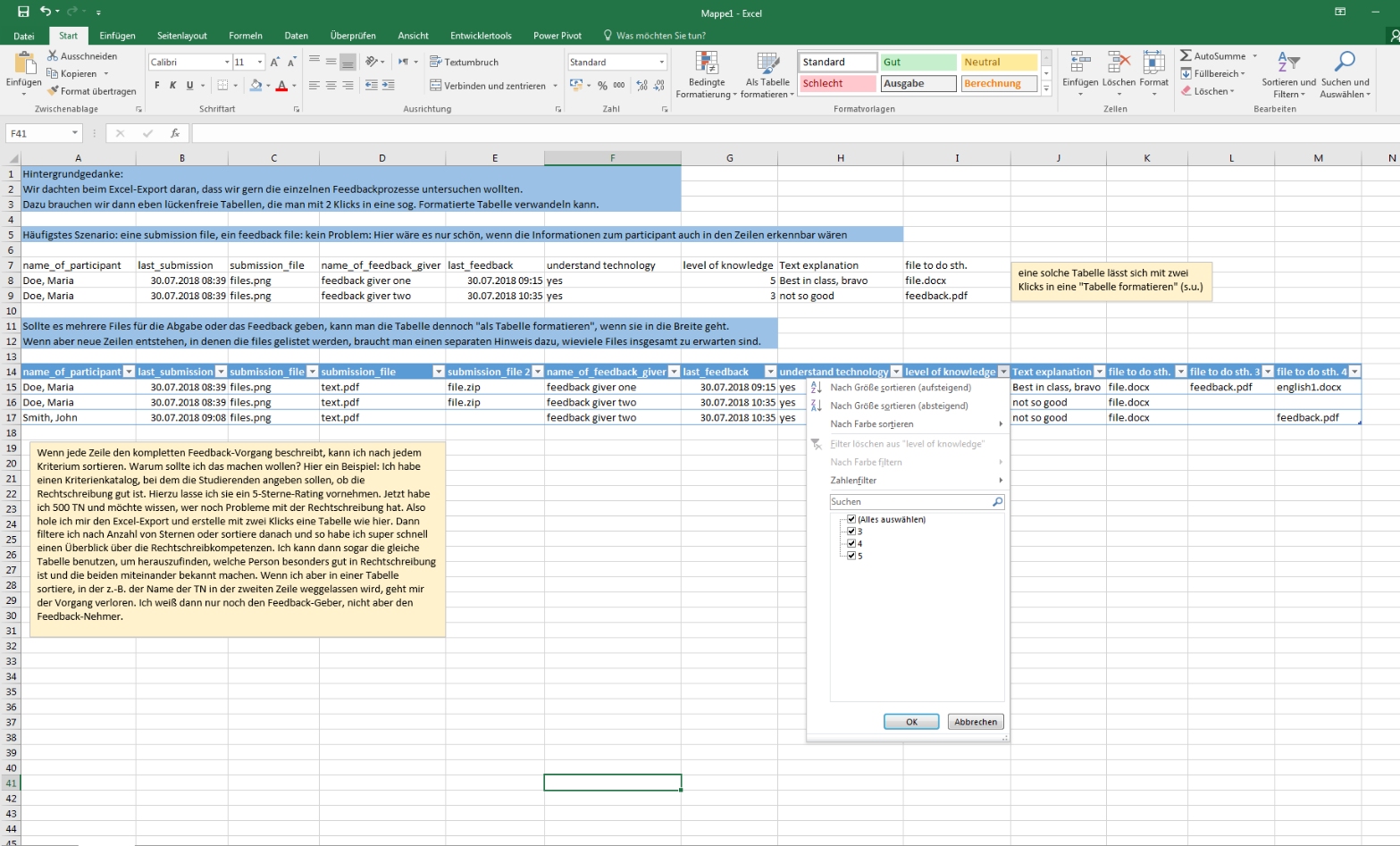Screen dimensions: 1400x846
Task: Open the number format Standard dropdown
Action: (x=662, y=63)
